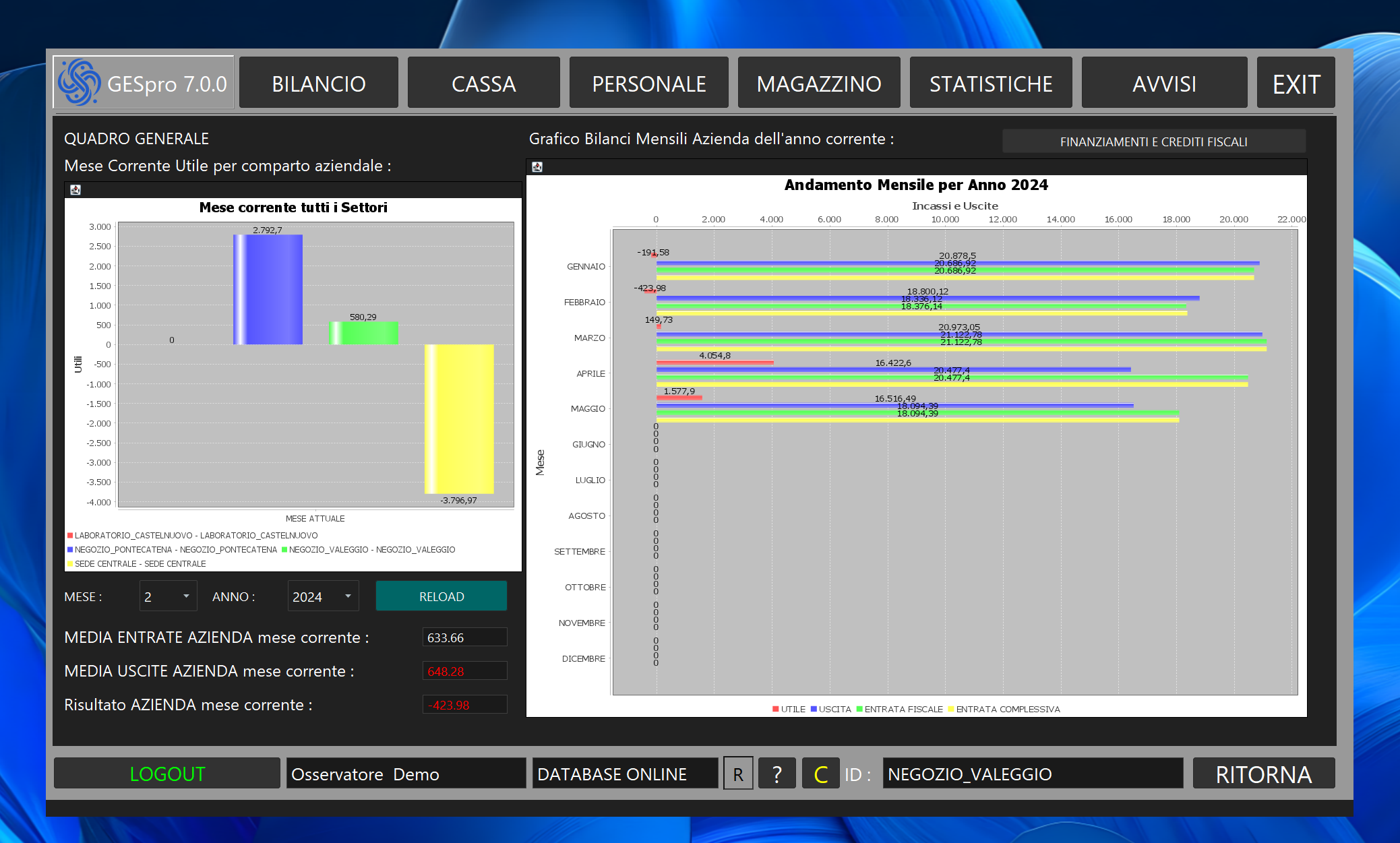This screenshot has height=843, width=1400.
Task: Click the C button in the bottom bar
Action: tap(820, 774)
